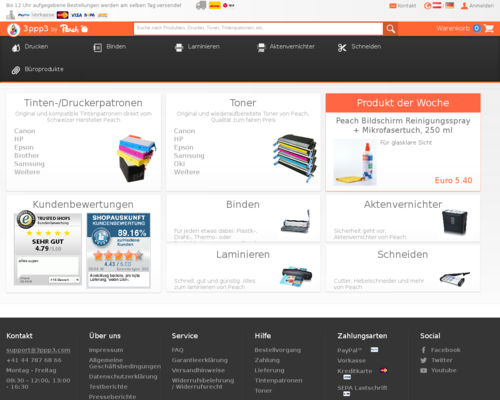This screenshot has height=400, width=500.
Task: Open the Brother ink cartridges link
Action: click(26, 156)
